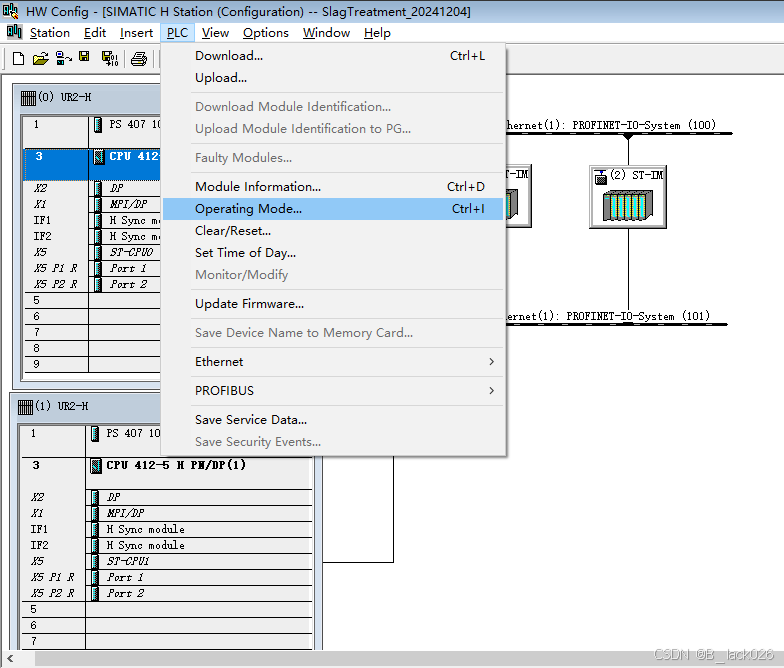Select CPU 412-5 H PN/DP(1) row
Image resolution: width=784 pixels, height=668 pixels.
tap(166, 473)
